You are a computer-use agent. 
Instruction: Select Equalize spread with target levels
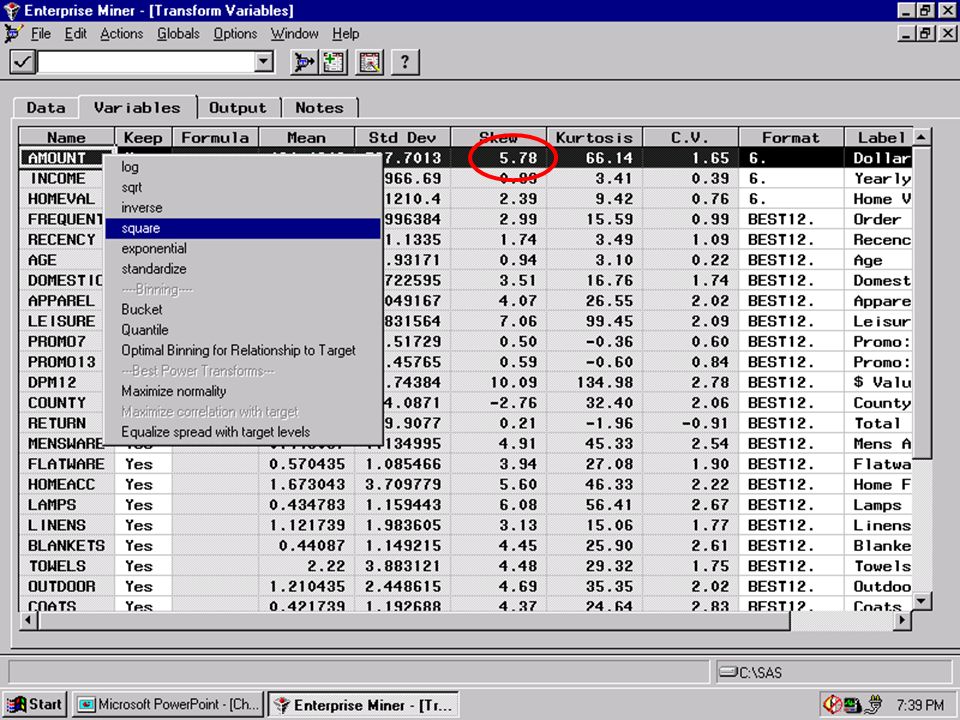click(x=242, y=432)
